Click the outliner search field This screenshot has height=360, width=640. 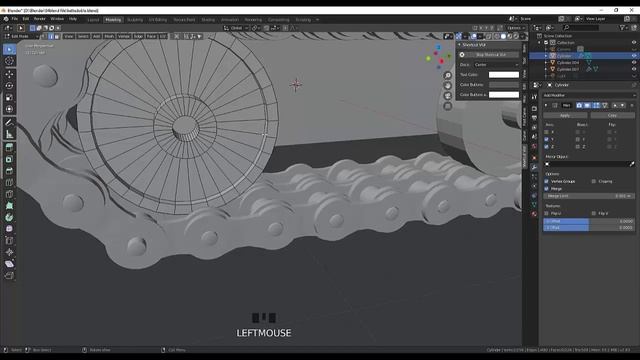pos(580,28)
